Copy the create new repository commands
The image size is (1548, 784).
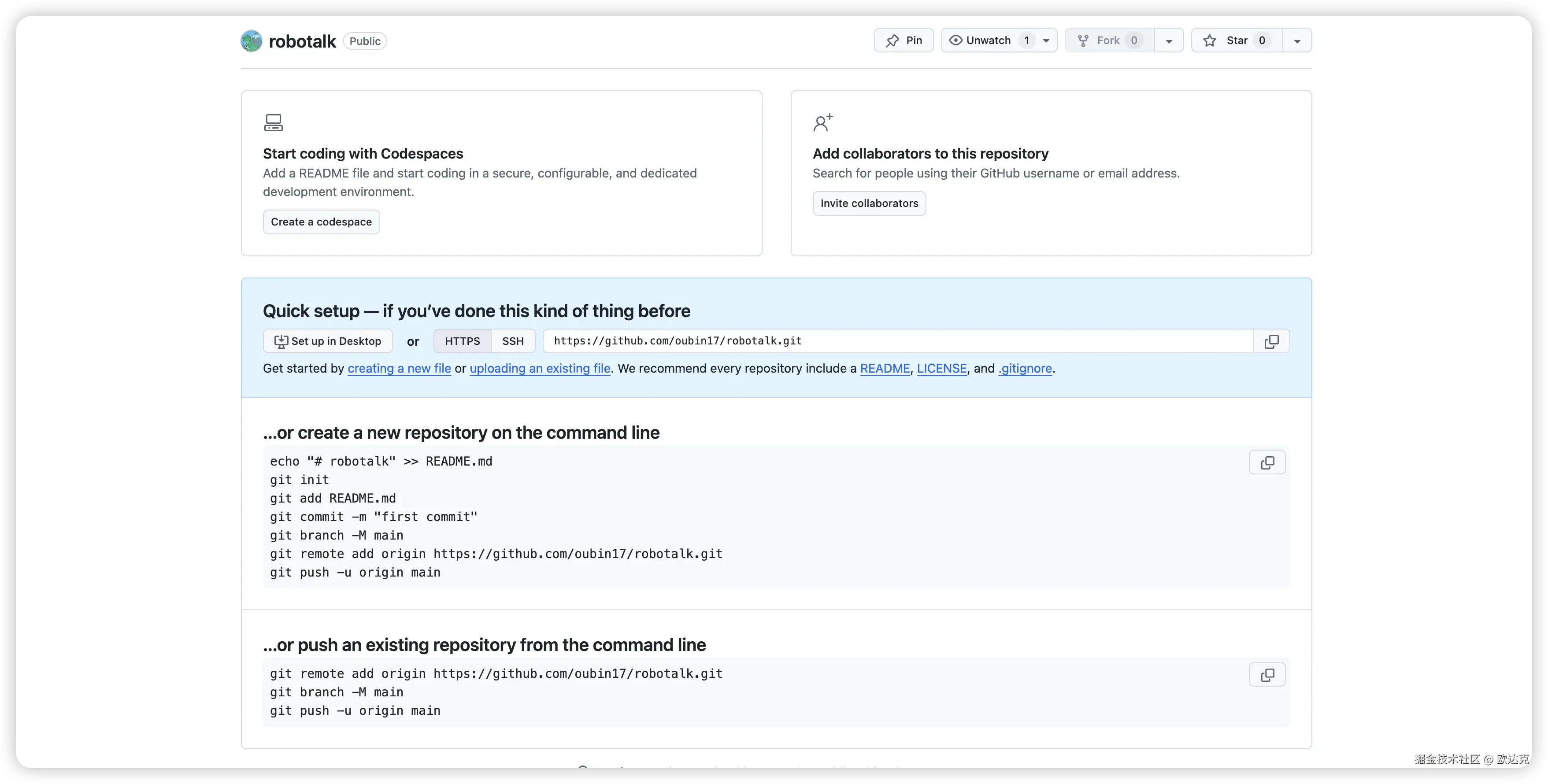pos(1267,462)
